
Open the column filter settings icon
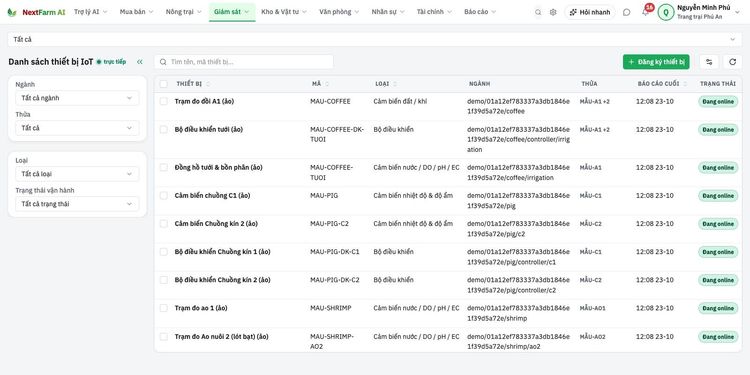pyautogui.click(x=709, y=62)
